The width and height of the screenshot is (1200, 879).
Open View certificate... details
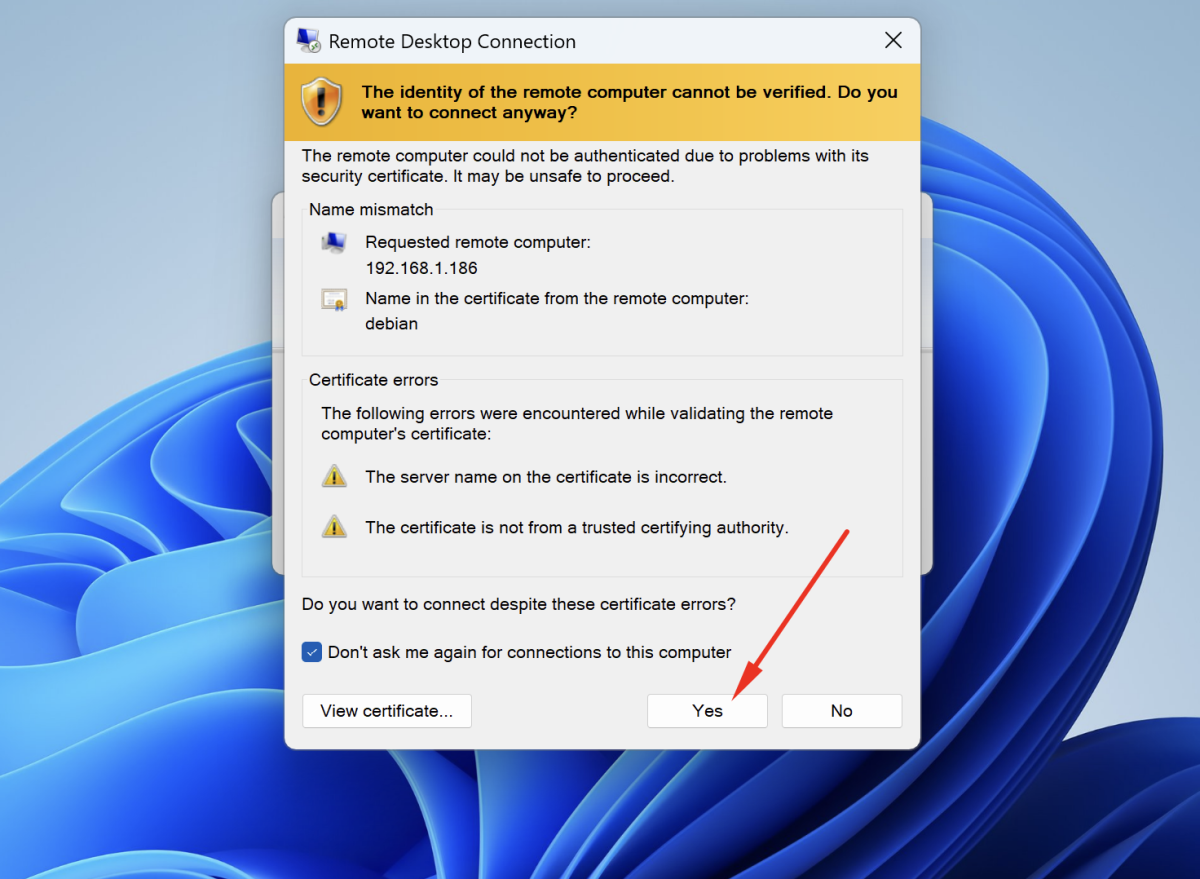point(386,711)
